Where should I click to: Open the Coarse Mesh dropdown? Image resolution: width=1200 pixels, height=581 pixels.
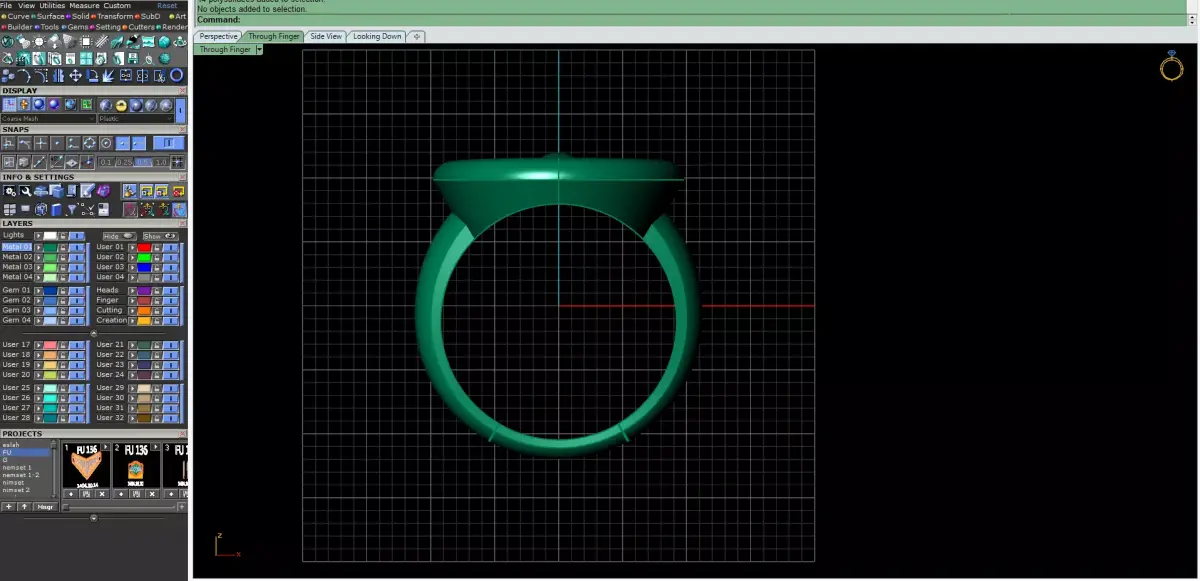coord(48,118)
